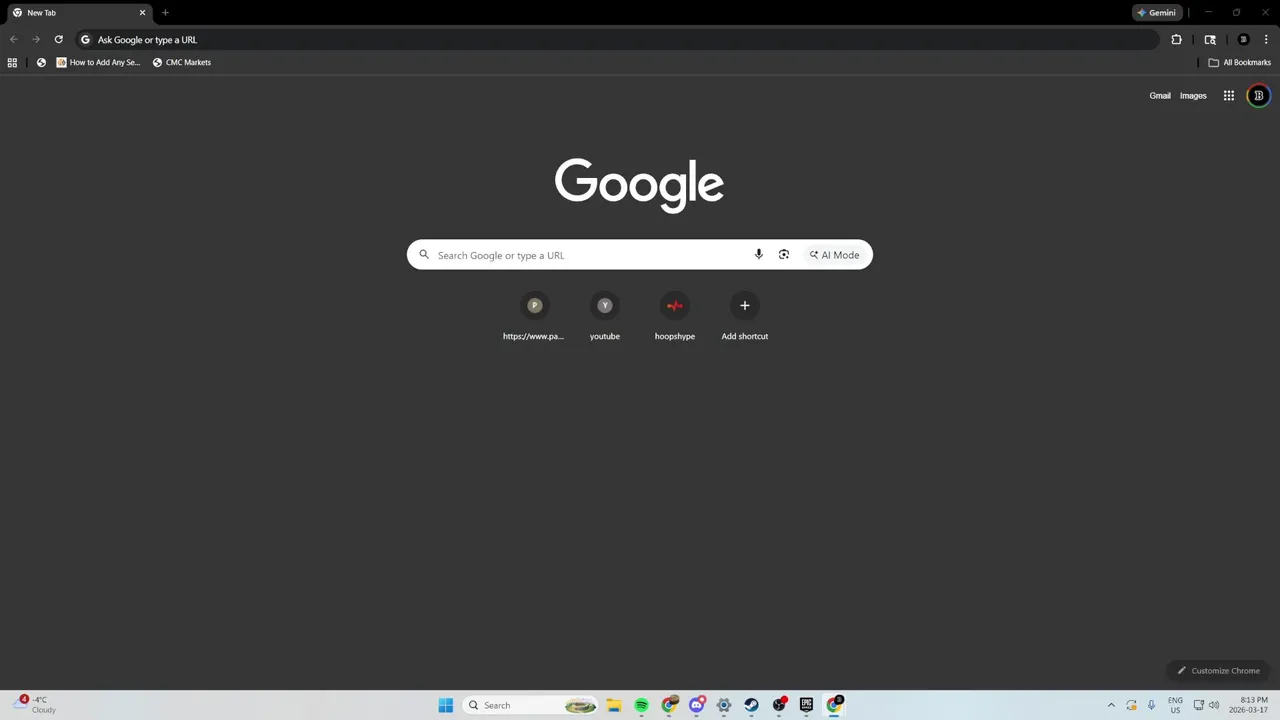Close the New Tab tab
Viewport: 1280px width, 720px height.
click(x=142, y=13)
